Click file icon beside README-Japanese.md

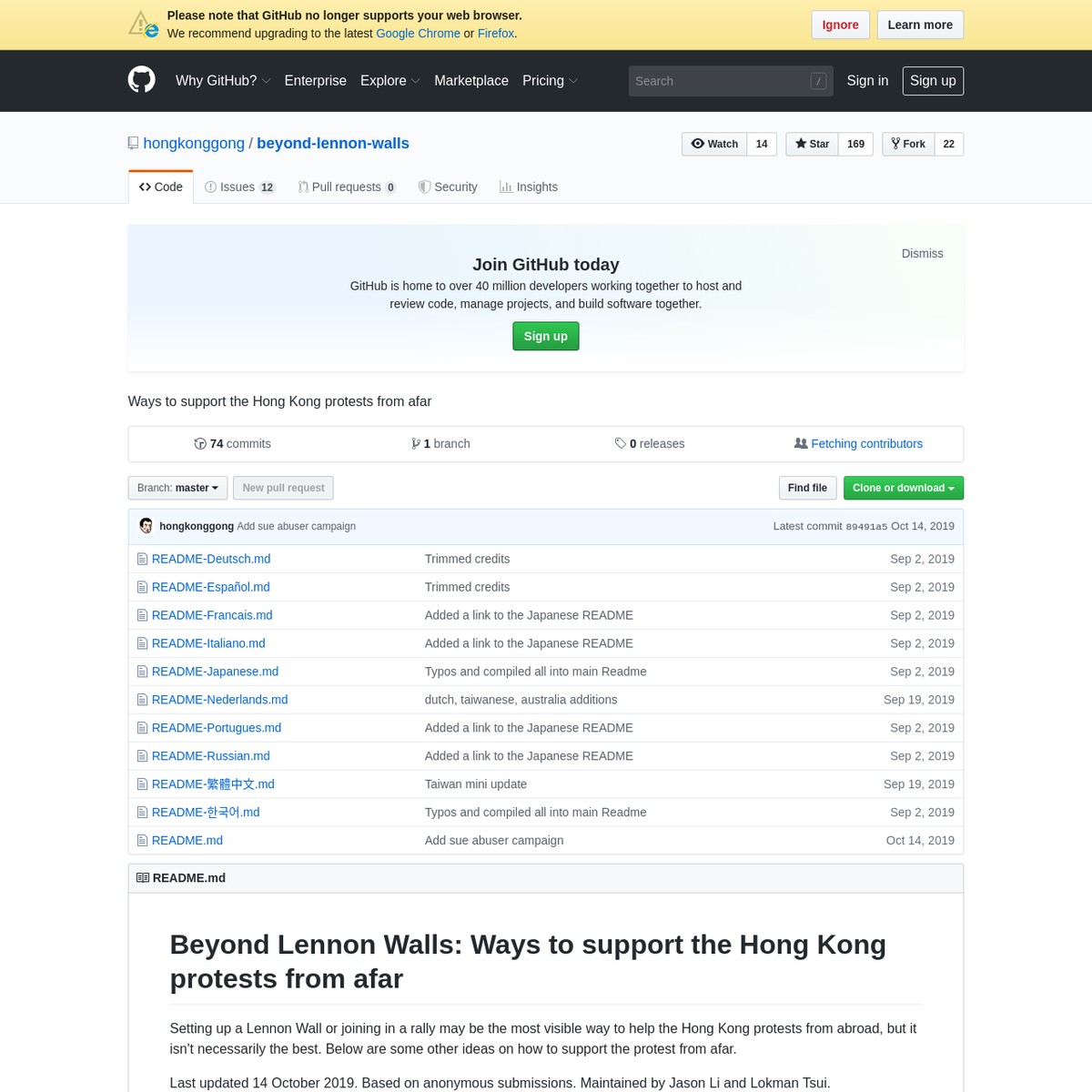(x=142, y=672)
